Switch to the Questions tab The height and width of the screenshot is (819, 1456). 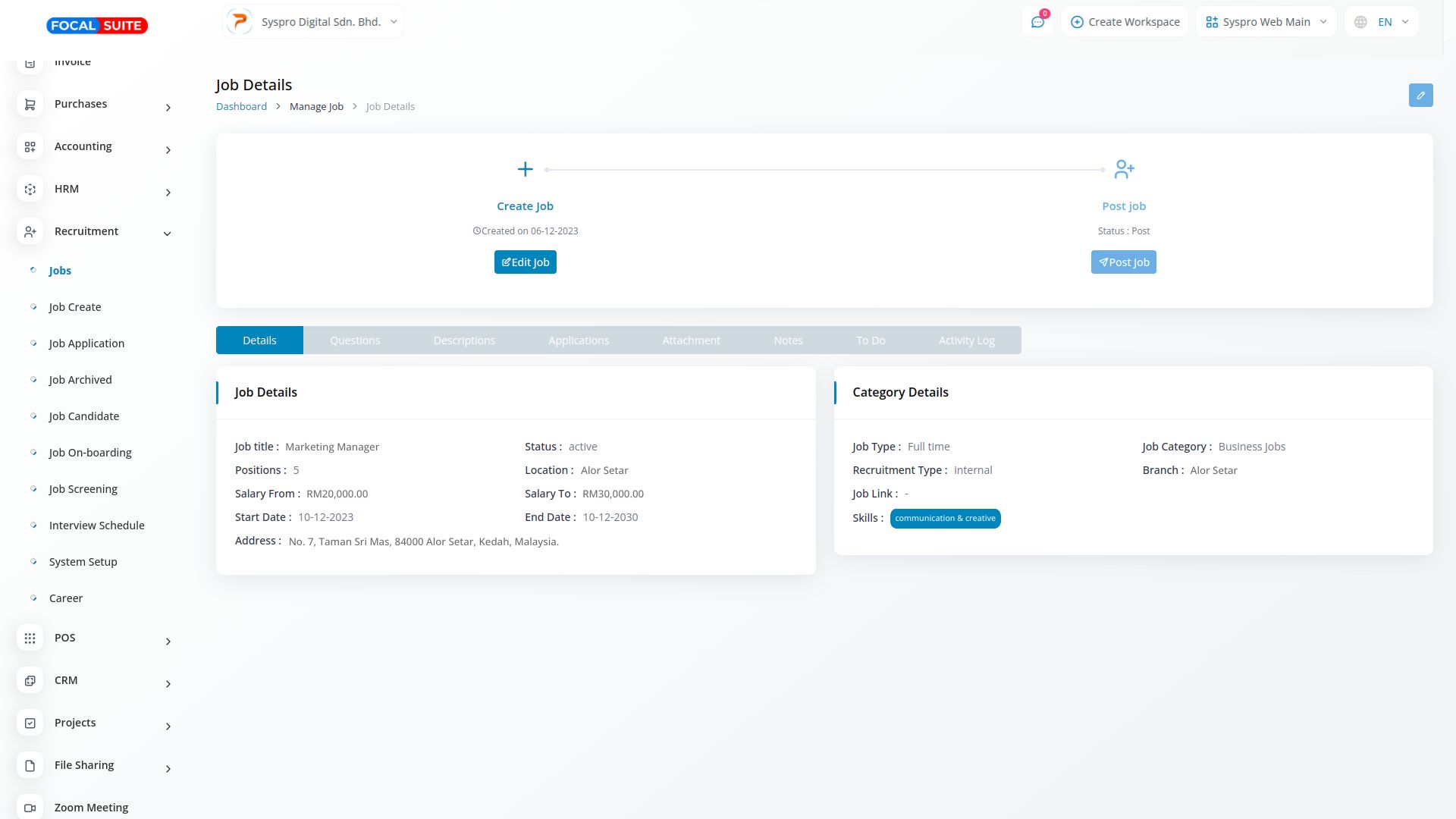pos(355,340)
